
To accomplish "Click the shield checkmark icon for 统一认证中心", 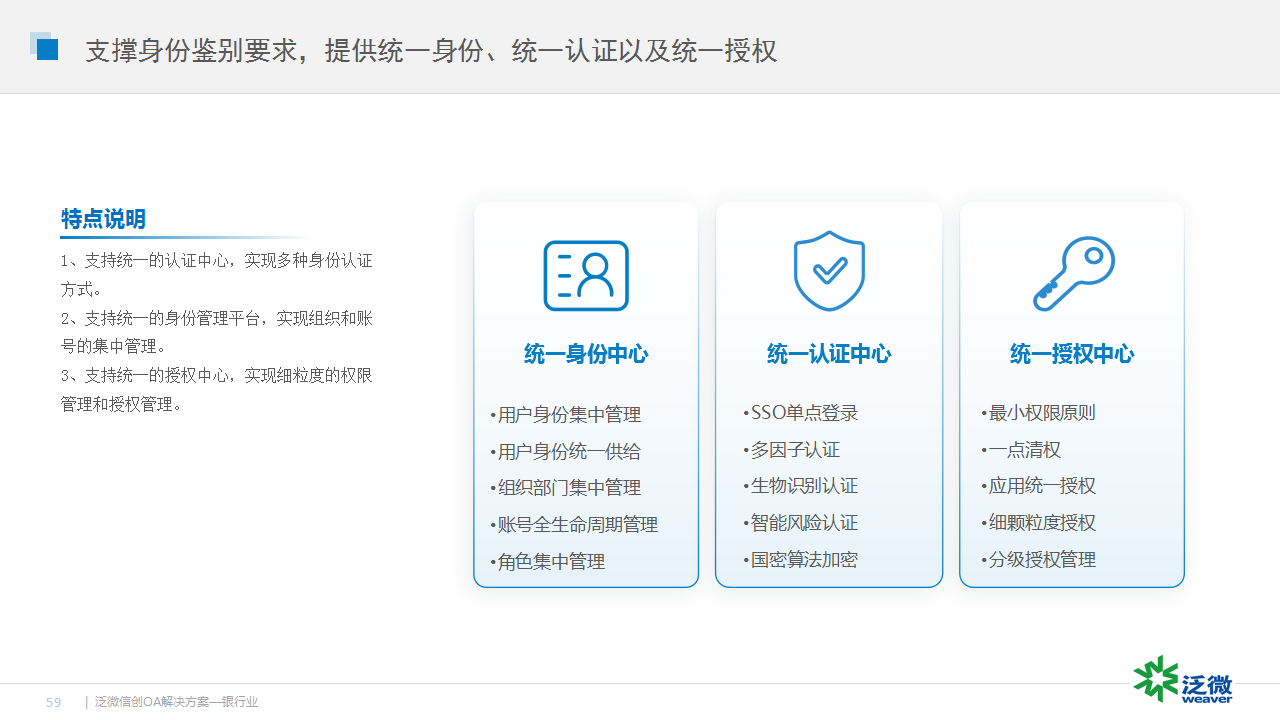I will (829, 271).
